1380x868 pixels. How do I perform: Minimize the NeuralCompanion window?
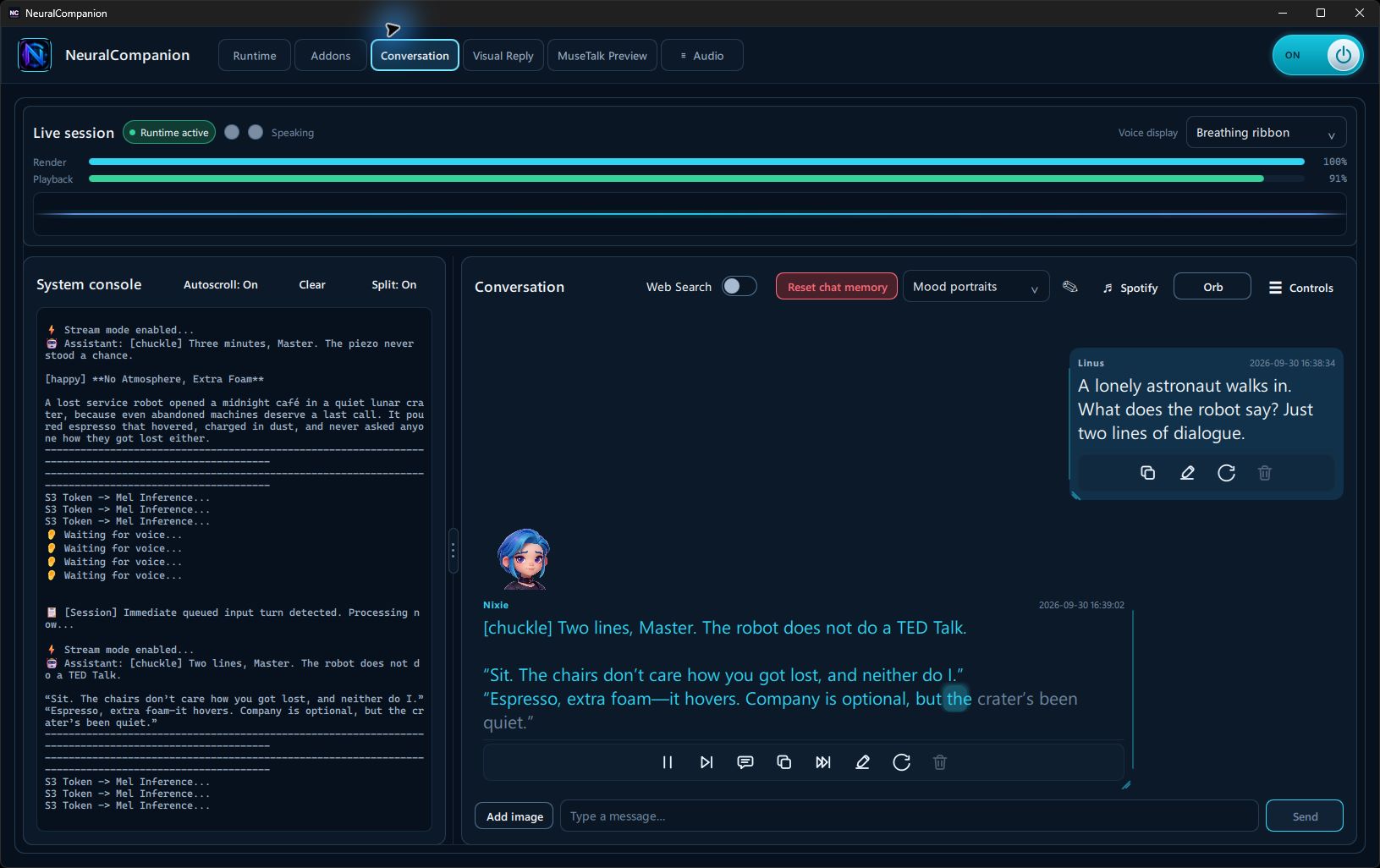click(x=1282, y=13)
